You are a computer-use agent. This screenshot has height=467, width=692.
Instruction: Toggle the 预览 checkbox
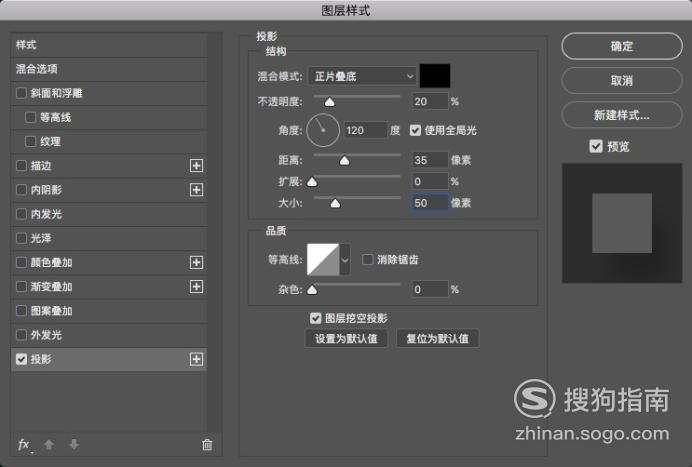tap(596, 146)
